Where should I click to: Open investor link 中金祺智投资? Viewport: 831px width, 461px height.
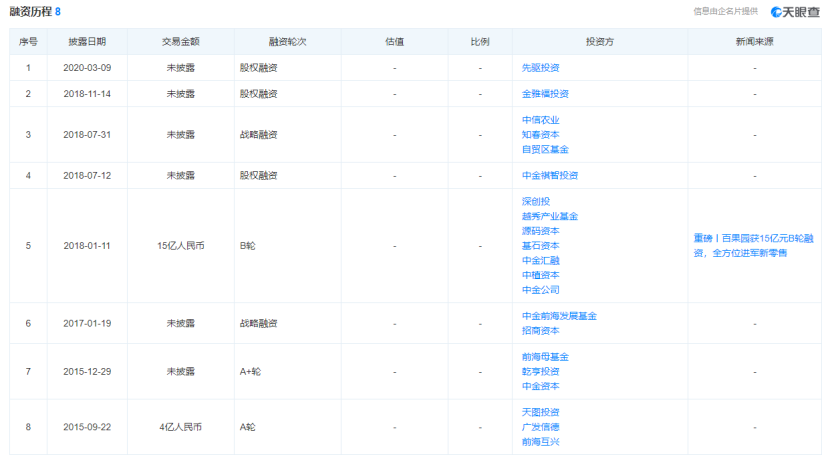[x=550, y=175]
